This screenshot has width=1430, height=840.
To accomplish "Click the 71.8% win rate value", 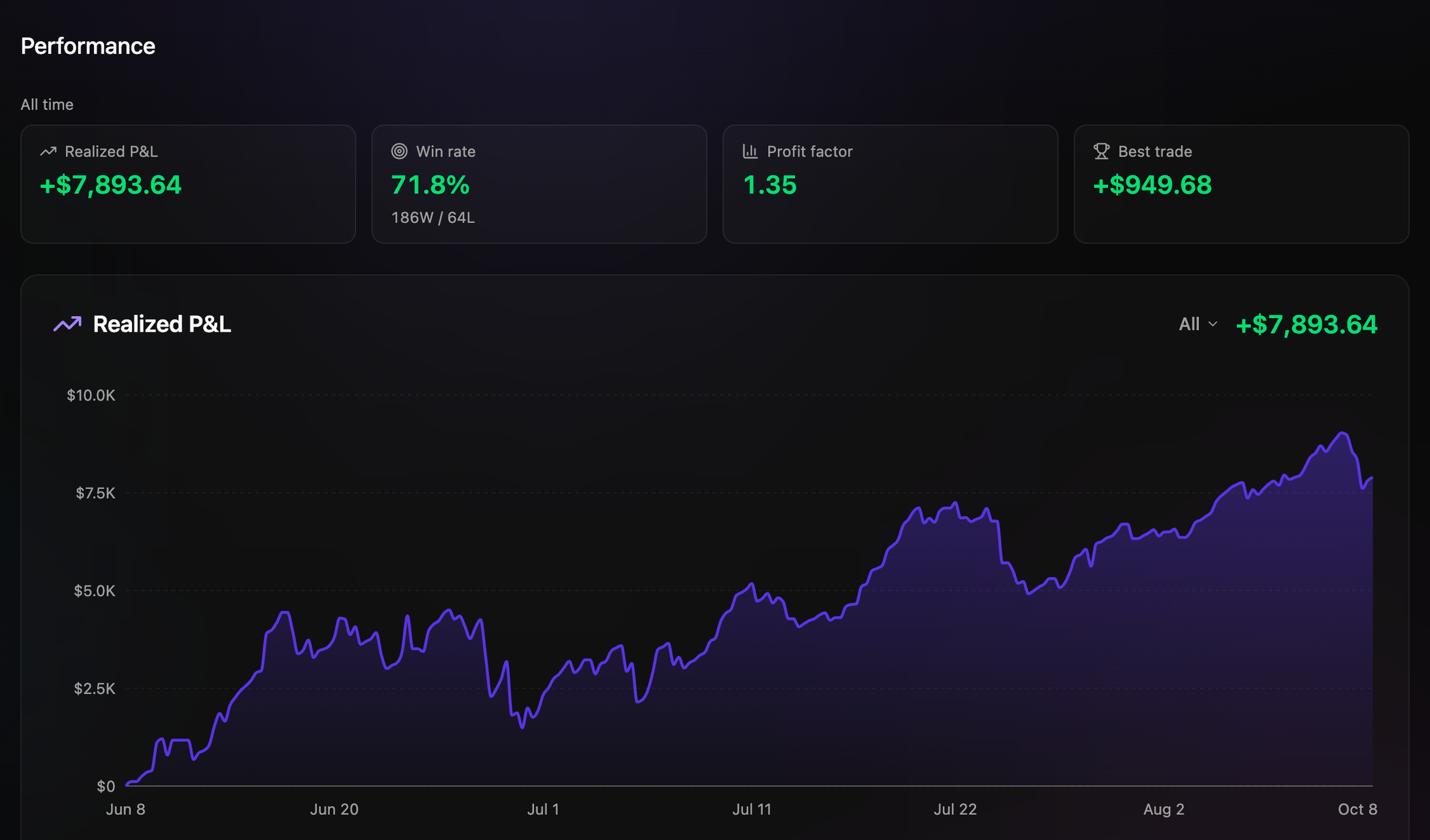I will tap(430, 185).
